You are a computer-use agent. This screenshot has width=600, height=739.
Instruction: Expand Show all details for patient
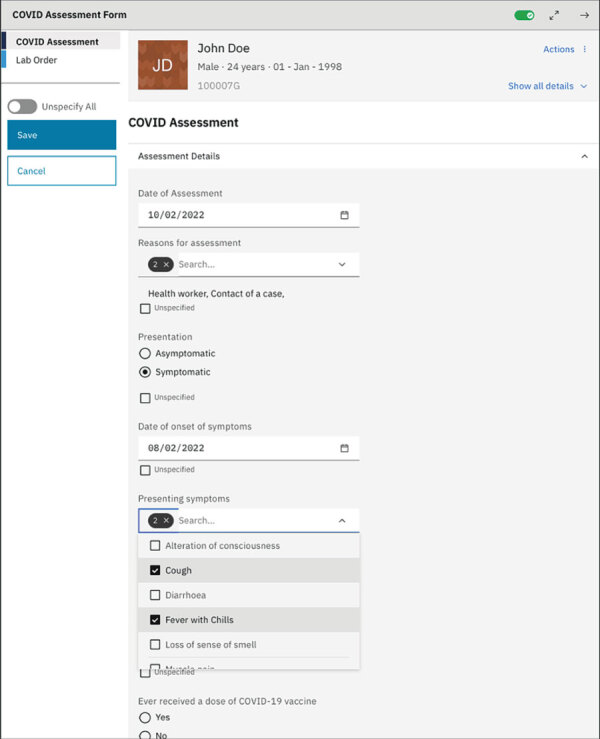point(547,86)
